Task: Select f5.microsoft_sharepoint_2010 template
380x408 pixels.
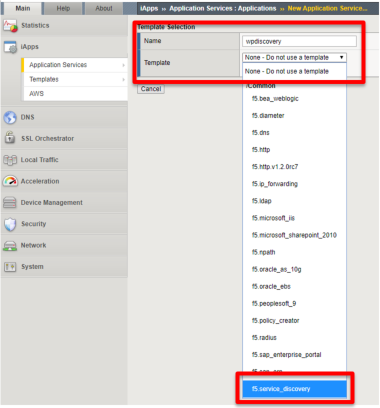Action: 294,235
